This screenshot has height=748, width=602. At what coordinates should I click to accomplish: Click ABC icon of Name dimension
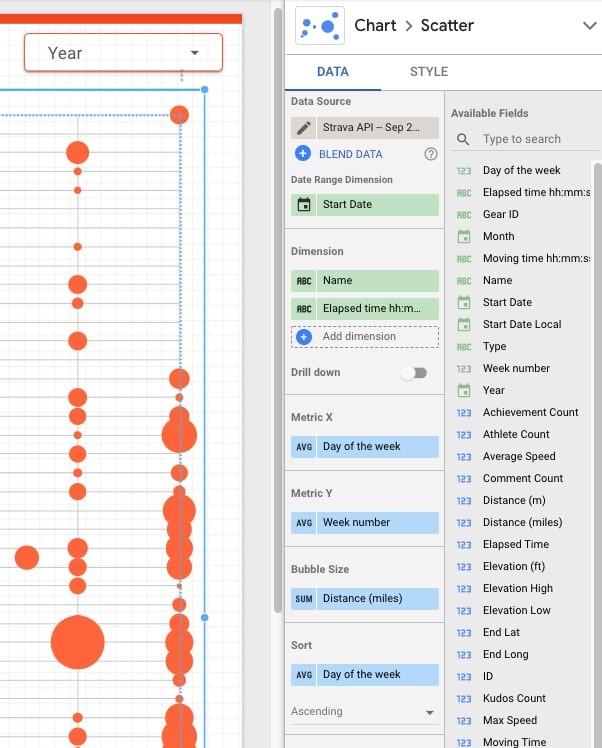(x=303, y=281)
